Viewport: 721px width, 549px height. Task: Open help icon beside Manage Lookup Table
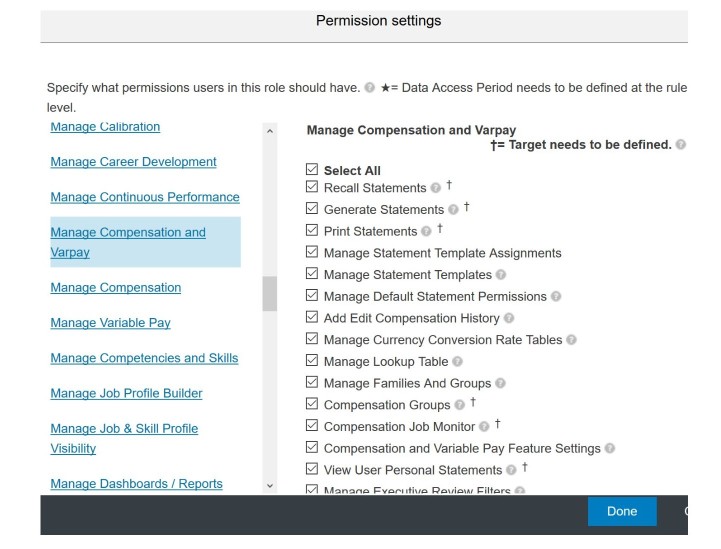click(457, 361)
